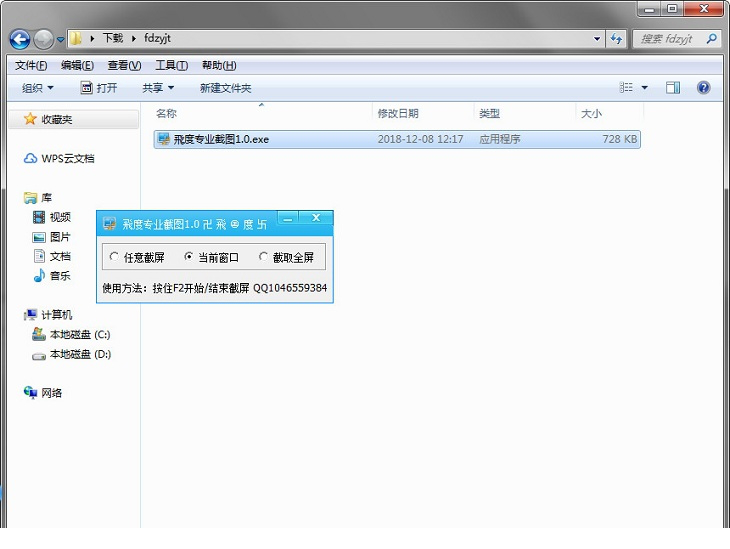Open help via the blue question icon
730x549 pixels.
703,88
